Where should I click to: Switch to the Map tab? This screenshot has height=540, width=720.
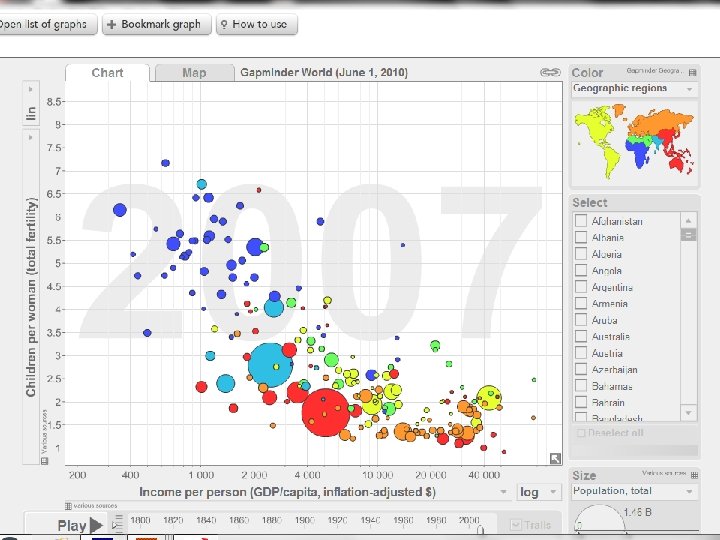coord(194,73)
